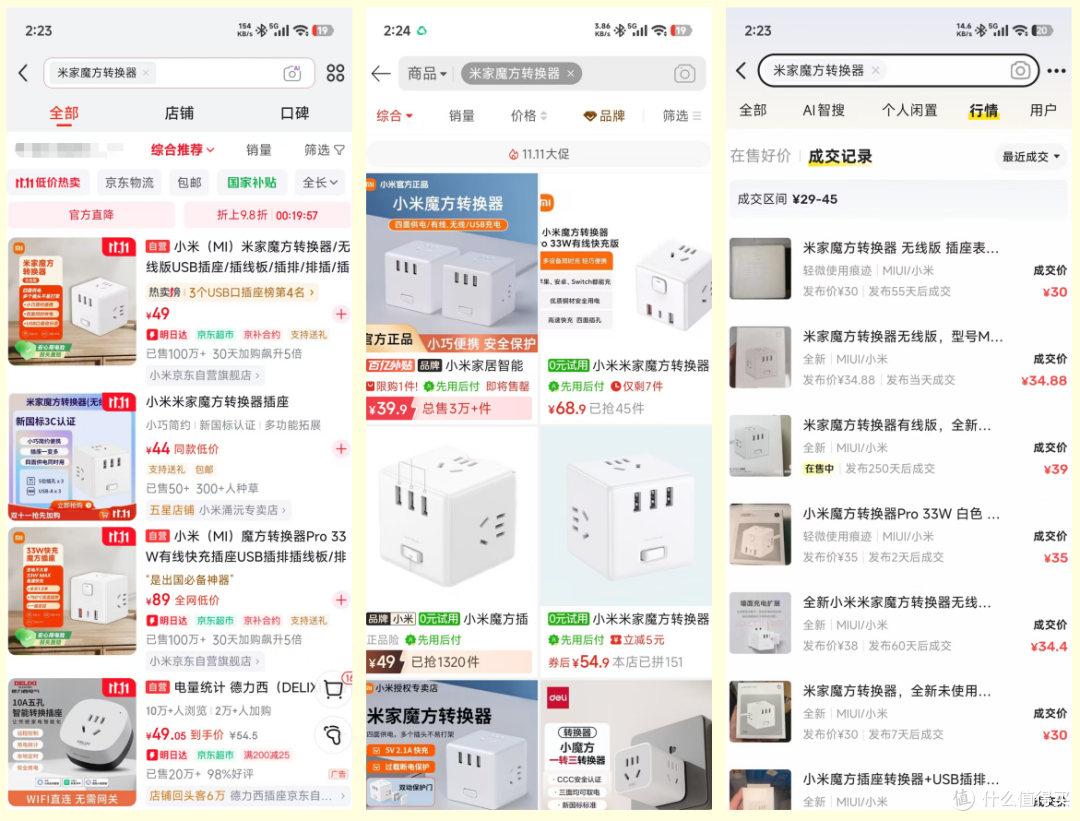The height and width of the screenshot is (821, 1080).
Task: Open the 全新小米米家魔方转换器无线 record at ¥34.4
Action: pyautogui.click(x=898, y=624)
